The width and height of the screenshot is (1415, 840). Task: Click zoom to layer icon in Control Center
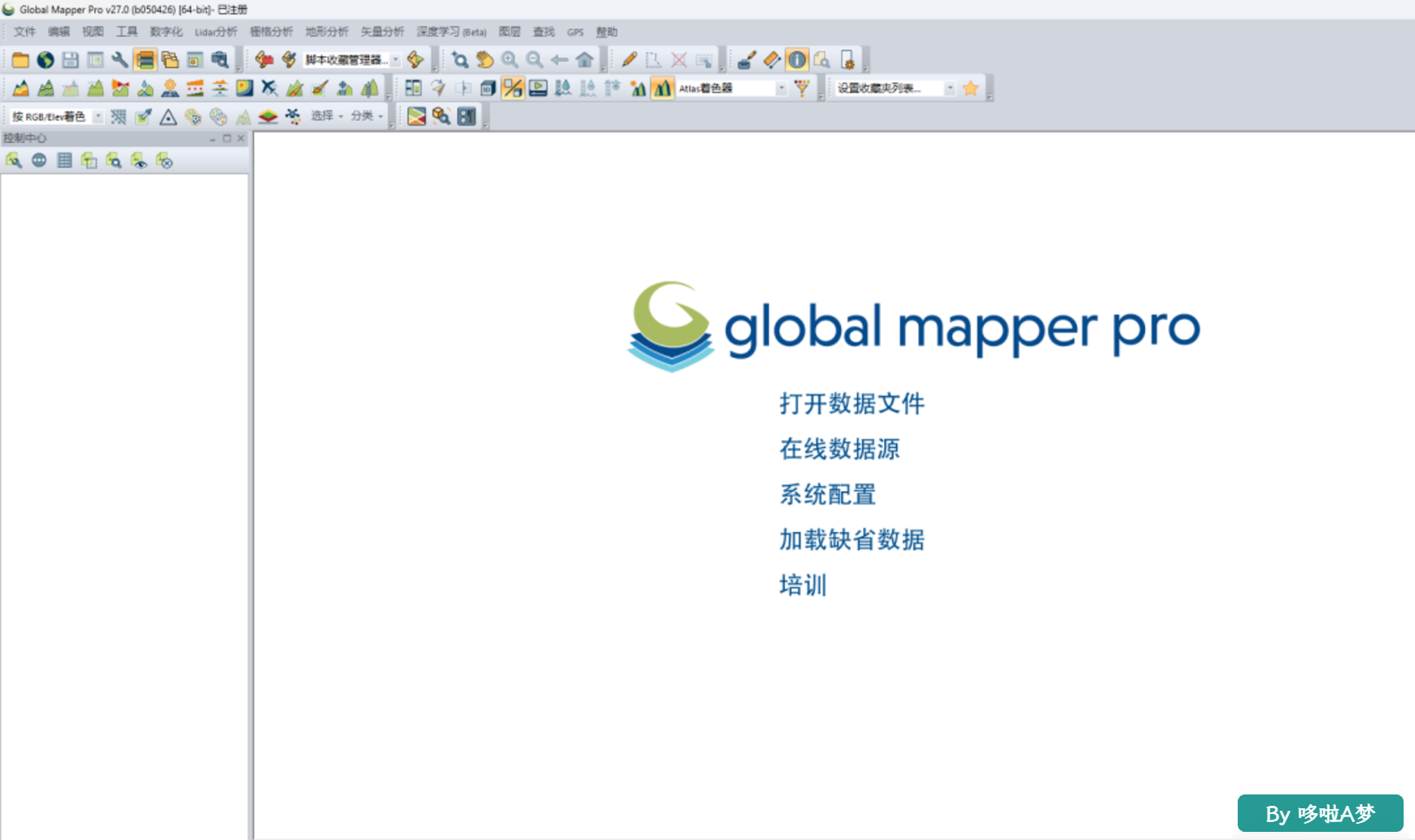click(114, 161)
